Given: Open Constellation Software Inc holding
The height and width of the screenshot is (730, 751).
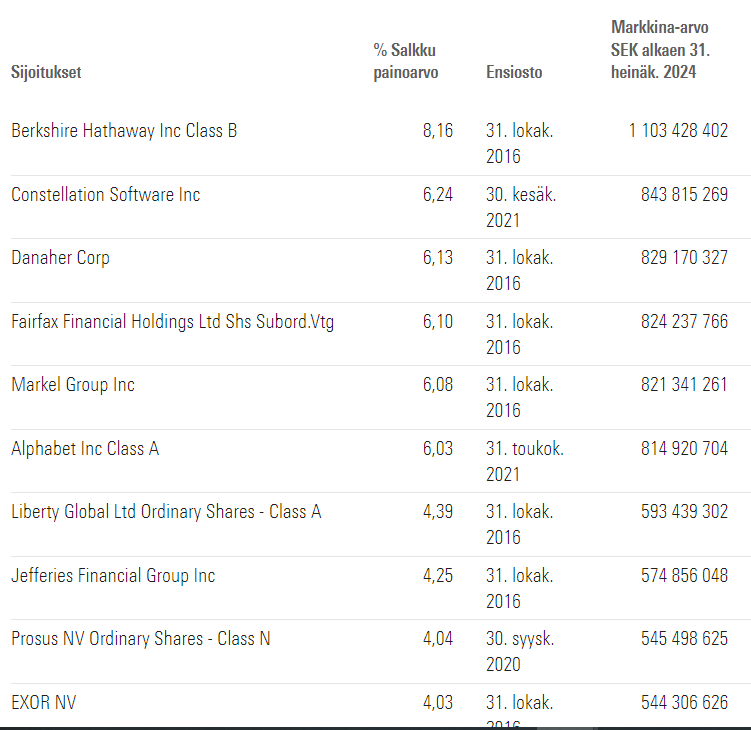Looking at the screenshot, I should pos(105,195).
